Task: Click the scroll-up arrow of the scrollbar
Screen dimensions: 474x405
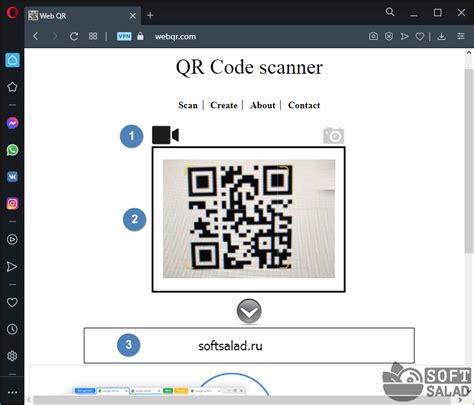Action: (469, 53)
